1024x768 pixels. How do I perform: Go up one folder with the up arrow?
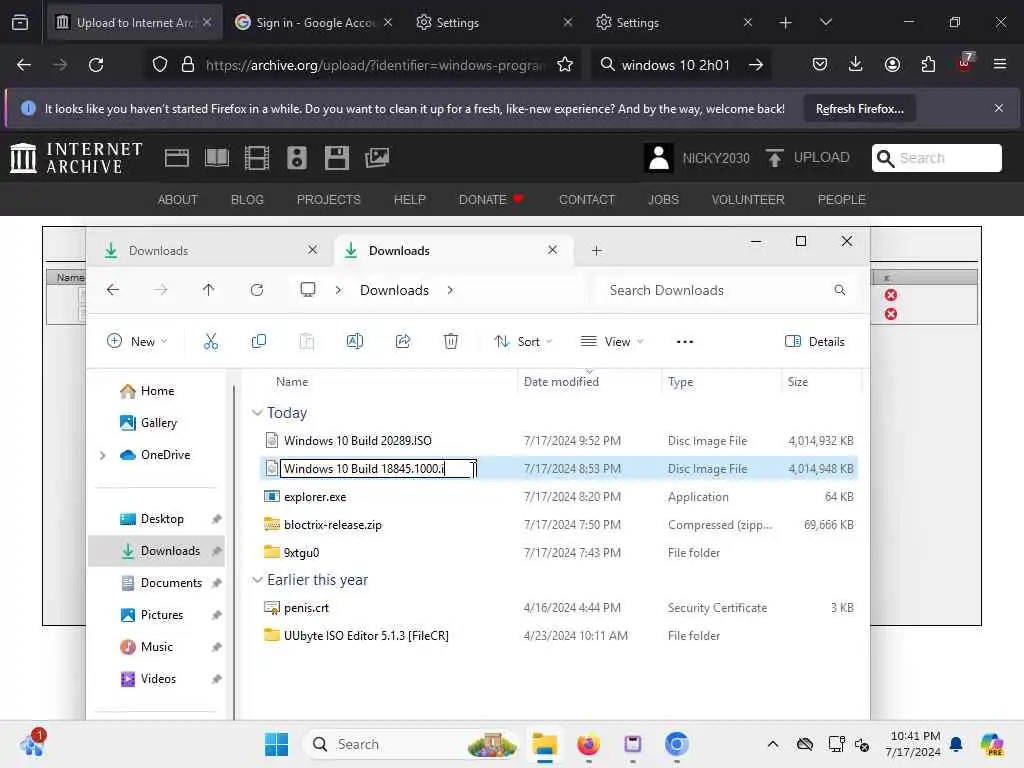pos(208,290)
